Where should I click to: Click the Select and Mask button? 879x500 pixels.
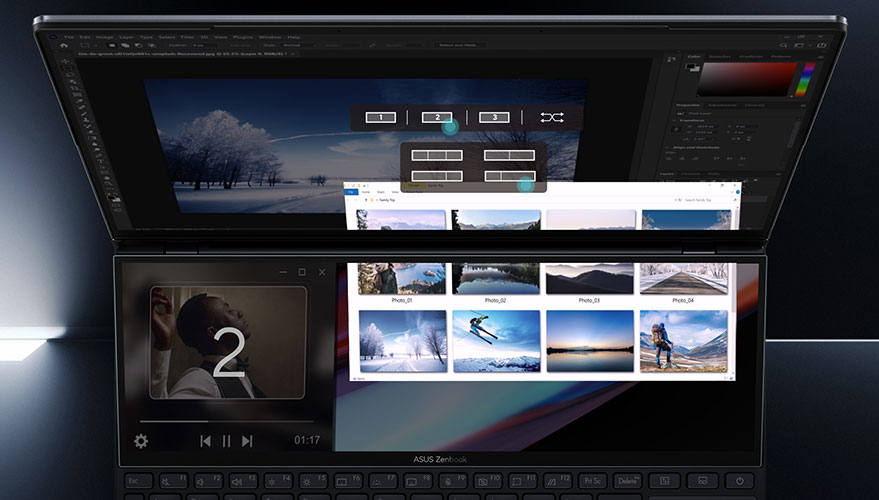pyautogui.click(x=457, y=45)
